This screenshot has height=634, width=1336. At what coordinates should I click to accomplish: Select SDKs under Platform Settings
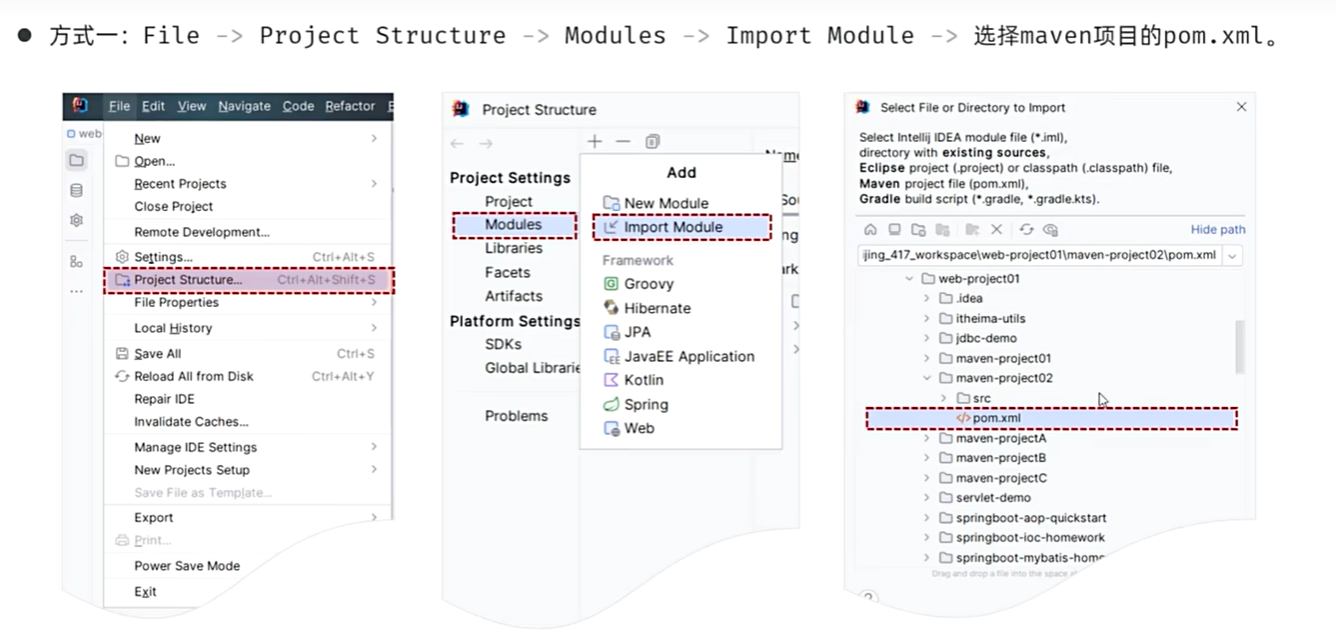point(503,344)
